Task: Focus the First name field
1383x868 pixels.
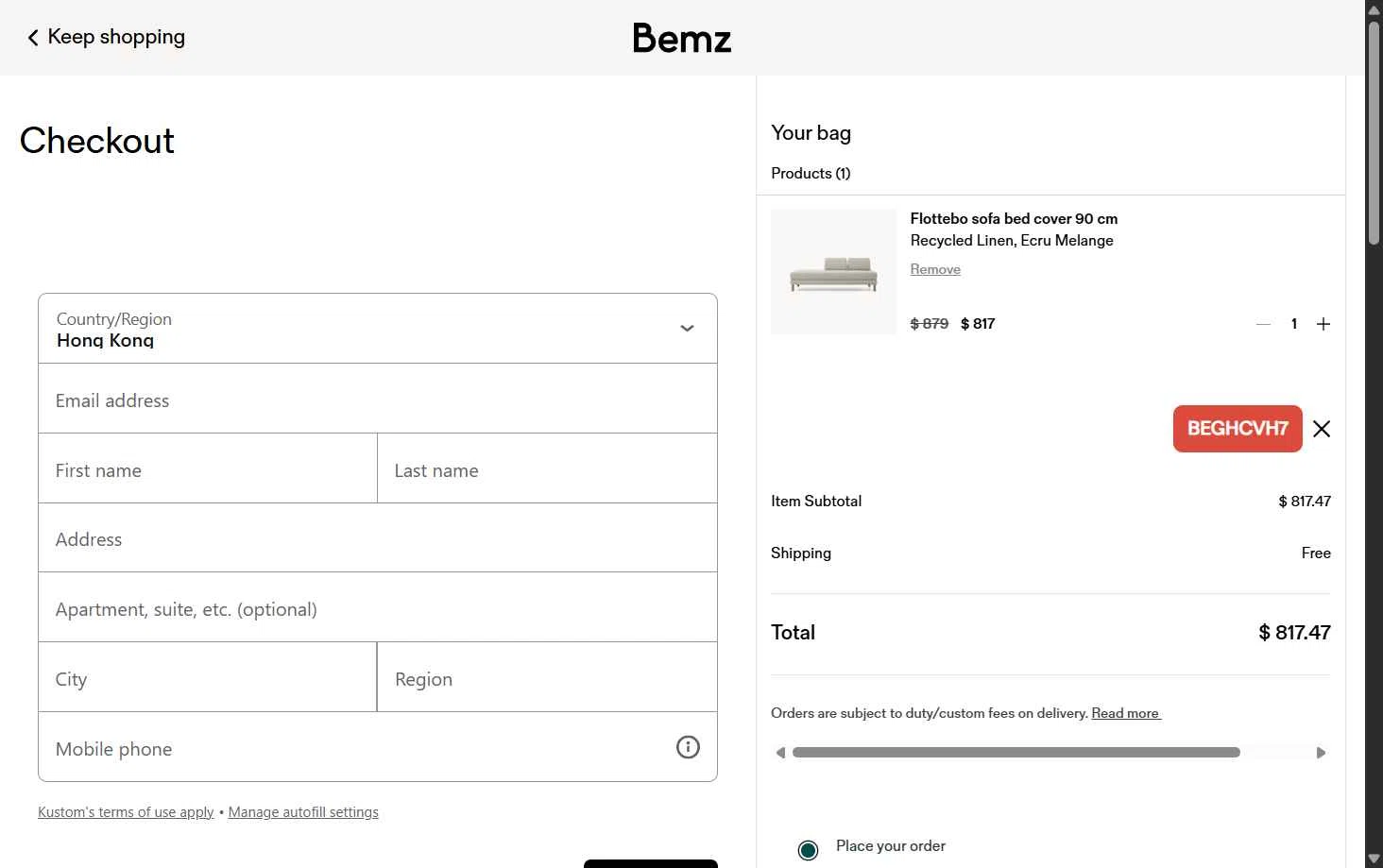Action: pyautogui.click(x=208, y=468)
